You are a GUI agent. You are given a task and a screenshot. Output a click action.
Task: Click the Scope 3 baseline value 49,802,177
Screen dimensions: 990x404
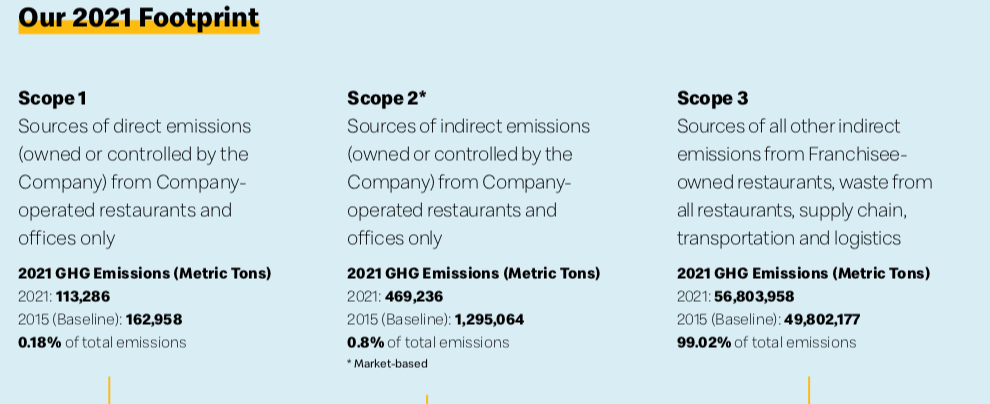[x=822, y=320]
